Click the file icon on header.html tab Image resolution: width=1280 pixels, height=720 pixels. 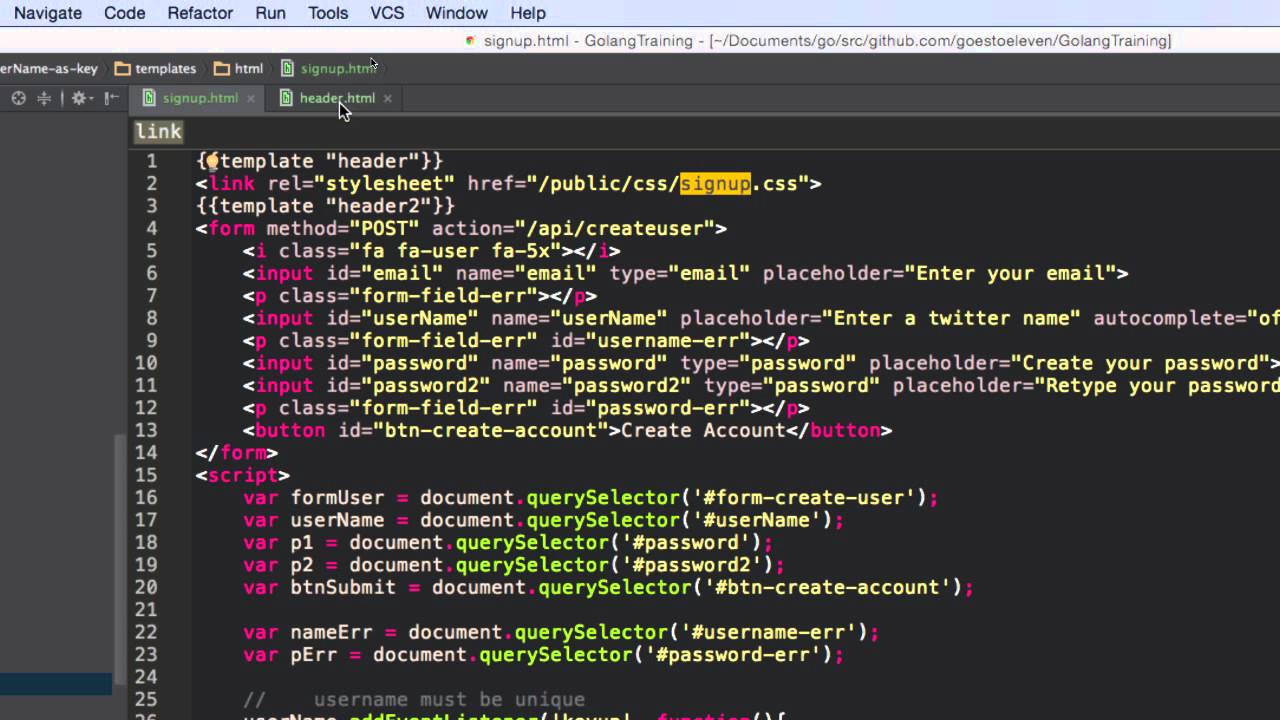[x=286, y=98]
